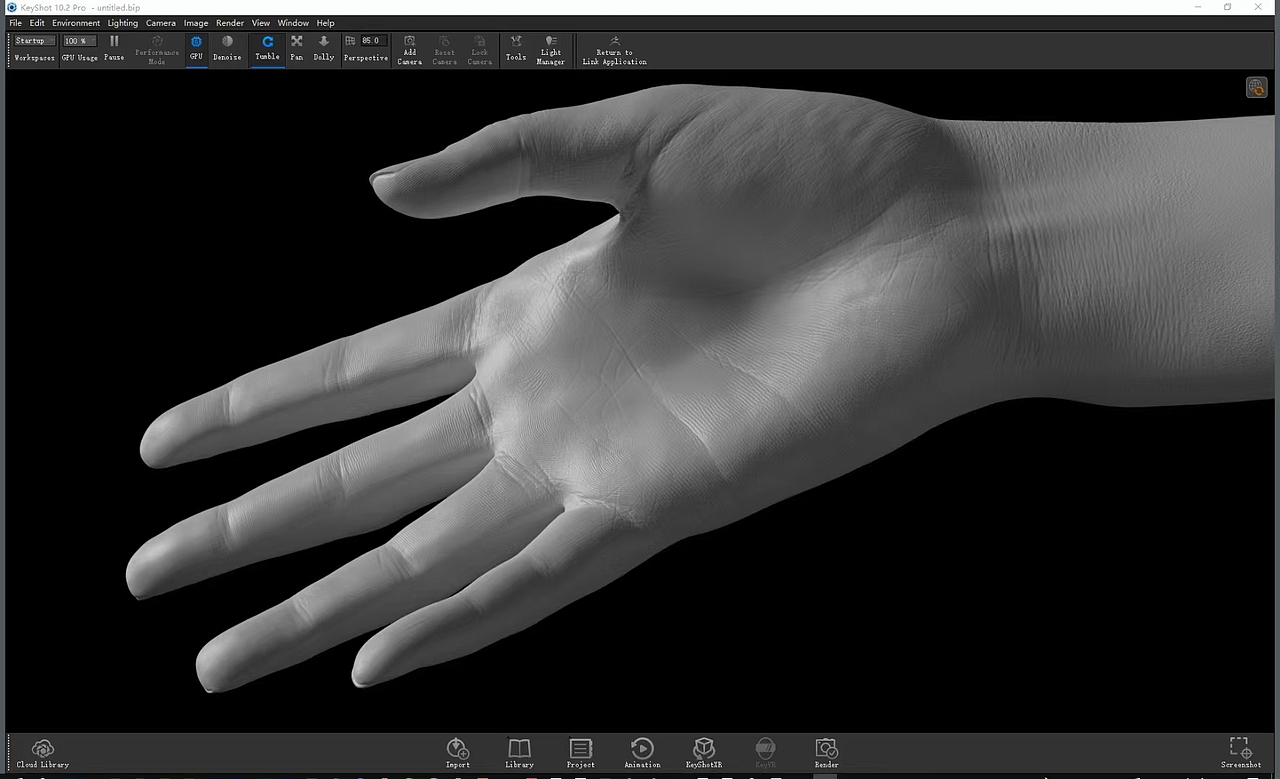Screen dimensions: 1280x779
Task: Click the orange viewport overlay icon
Action: coord(1257,88)
